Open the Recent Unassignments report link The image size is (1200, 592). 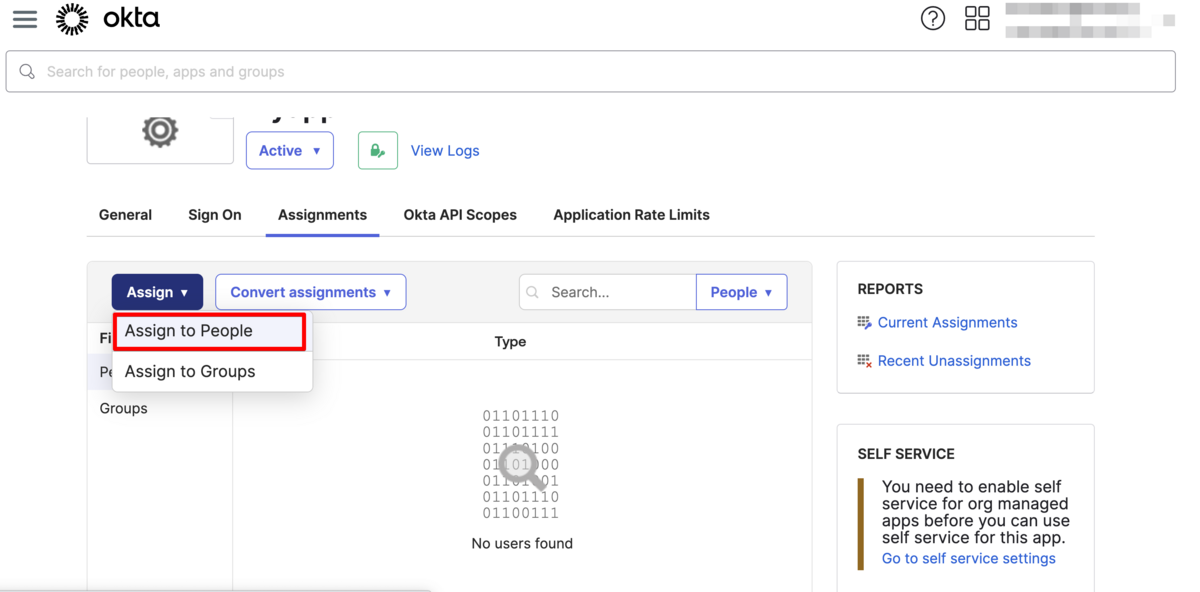coord(954,360)
